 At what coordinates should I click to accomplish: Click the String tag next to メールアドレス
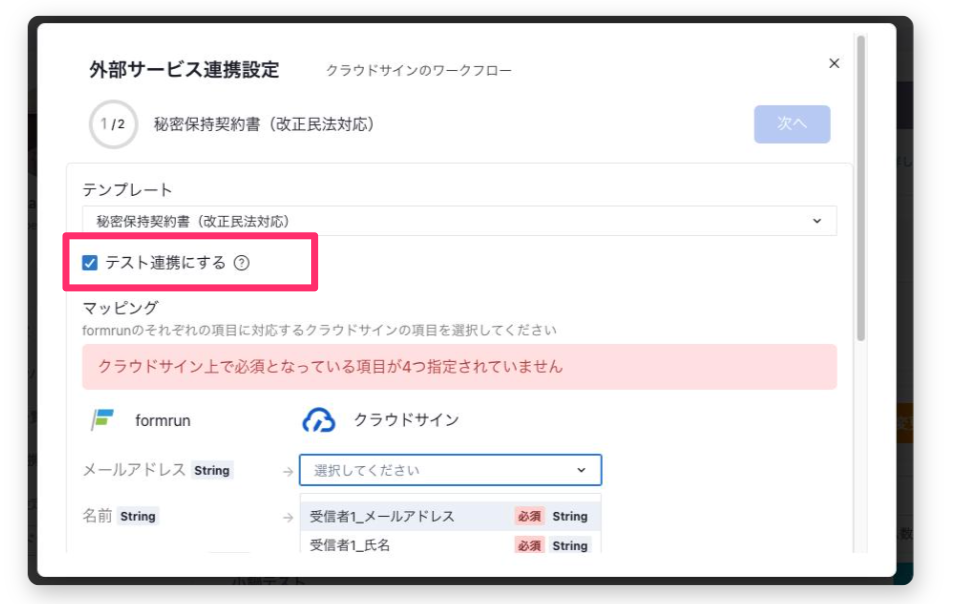point(212,470)
